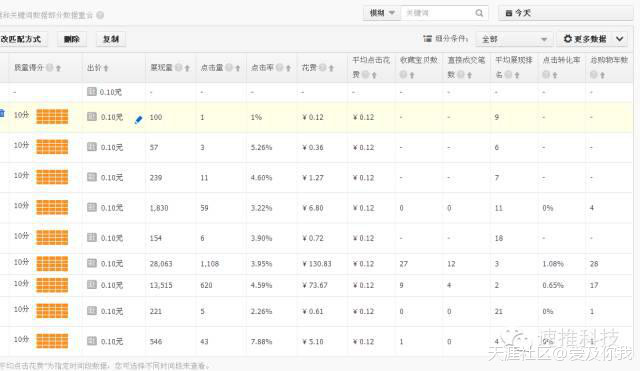This screenshot has height=371, width=640.
Task: Click the help icon under 平均展现排名 header
Action: coord(508,74)
